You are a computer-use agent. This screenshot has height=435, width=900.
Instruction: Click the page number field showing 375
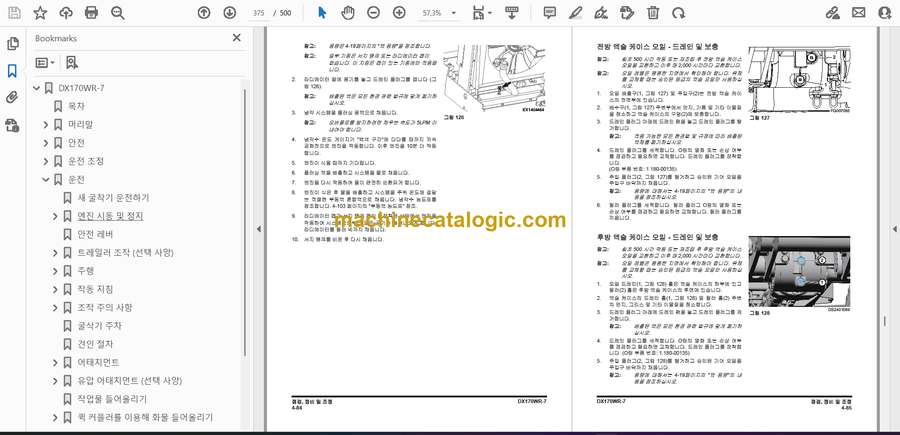tap(258, 13)
